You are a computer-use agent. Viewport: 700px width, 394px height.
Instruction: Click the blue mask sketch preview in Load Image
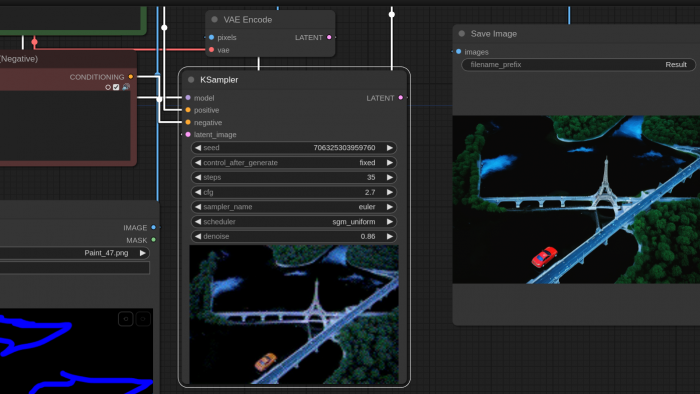76,351
